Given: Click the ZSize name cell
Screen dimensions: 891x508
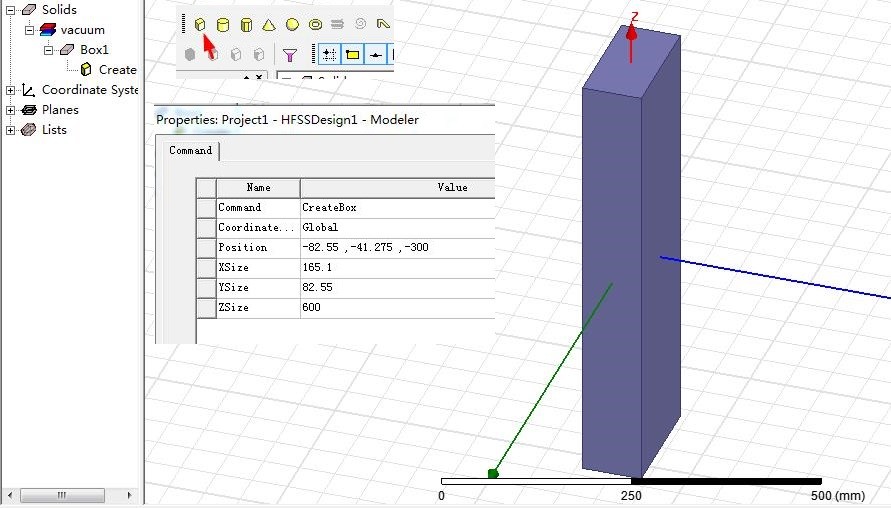Looking at the screenshot, I should point(259,307).
